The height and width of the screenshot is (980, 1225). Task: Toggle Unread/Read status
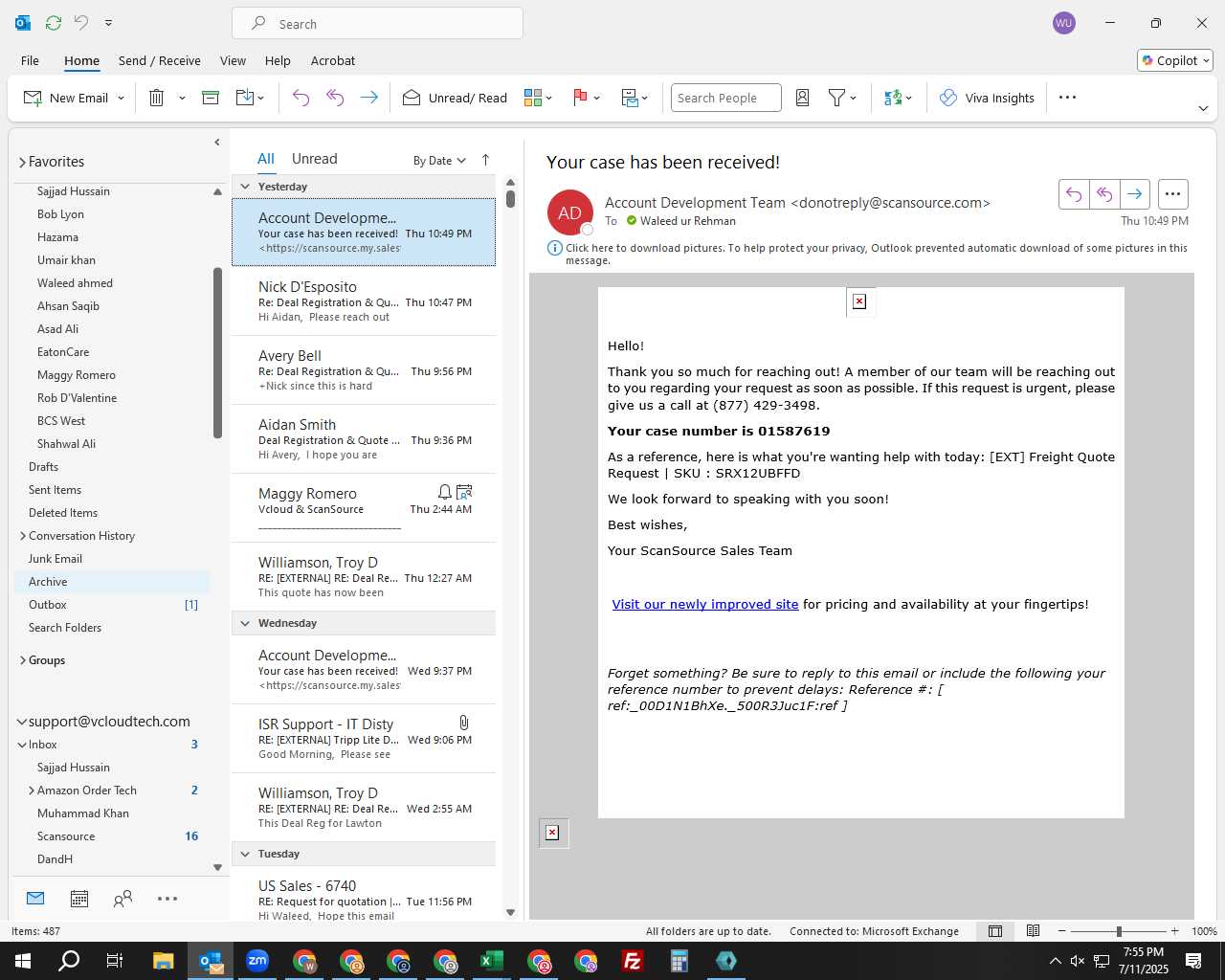pos(455,98)
